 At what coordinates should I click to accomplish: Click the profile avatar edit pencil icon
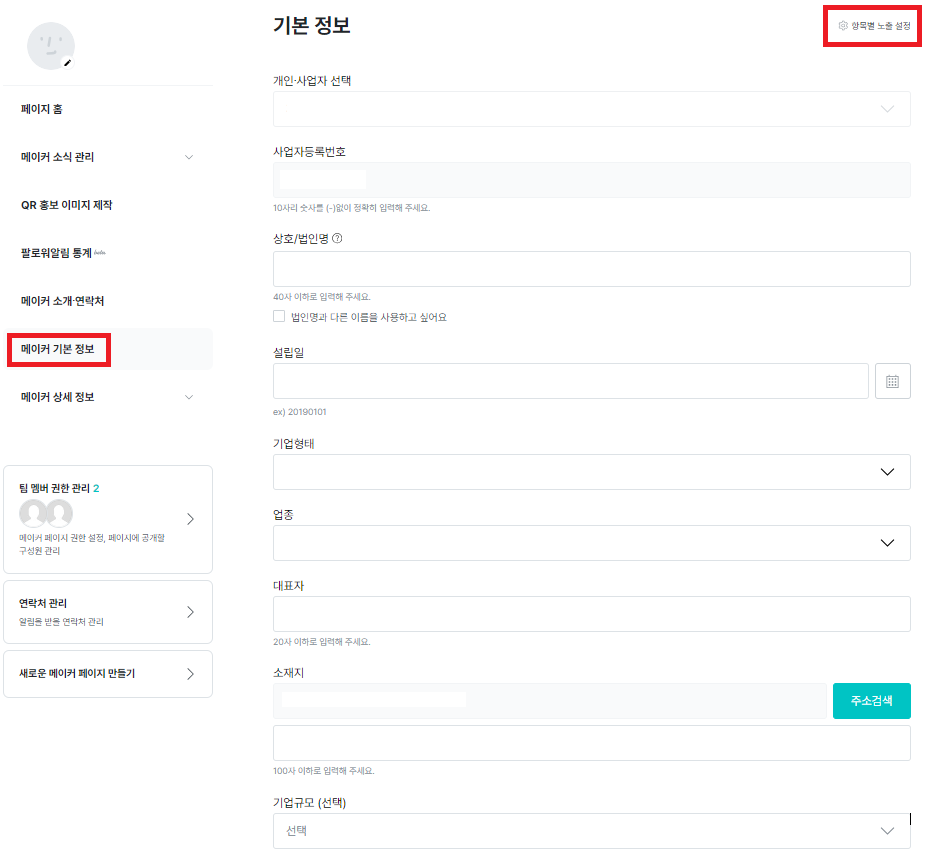tap(68, 63)
